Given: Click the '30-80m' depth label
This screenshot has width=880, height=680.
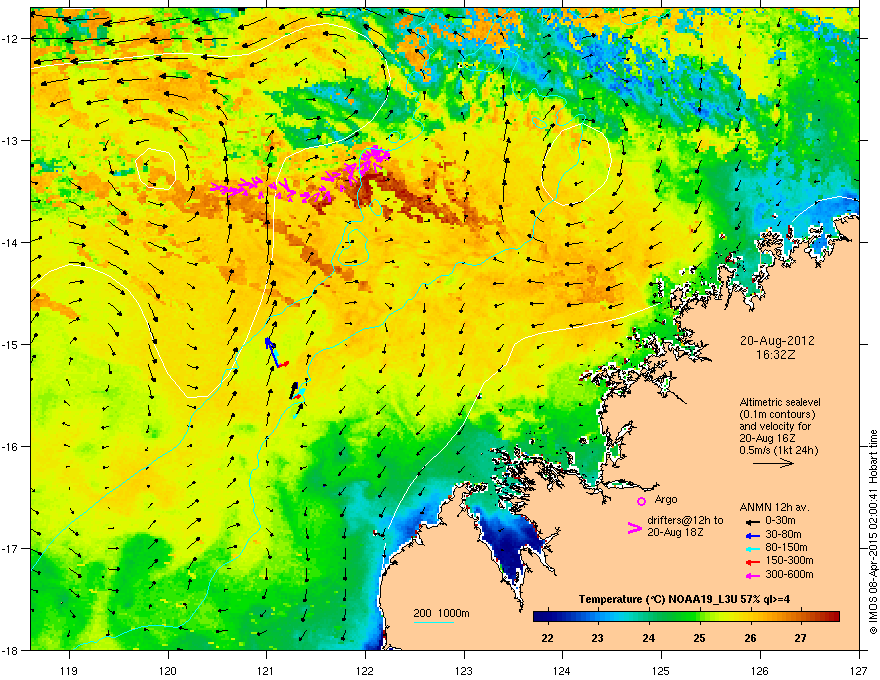Looking at the screenshot, I should (x=783, y=534).
